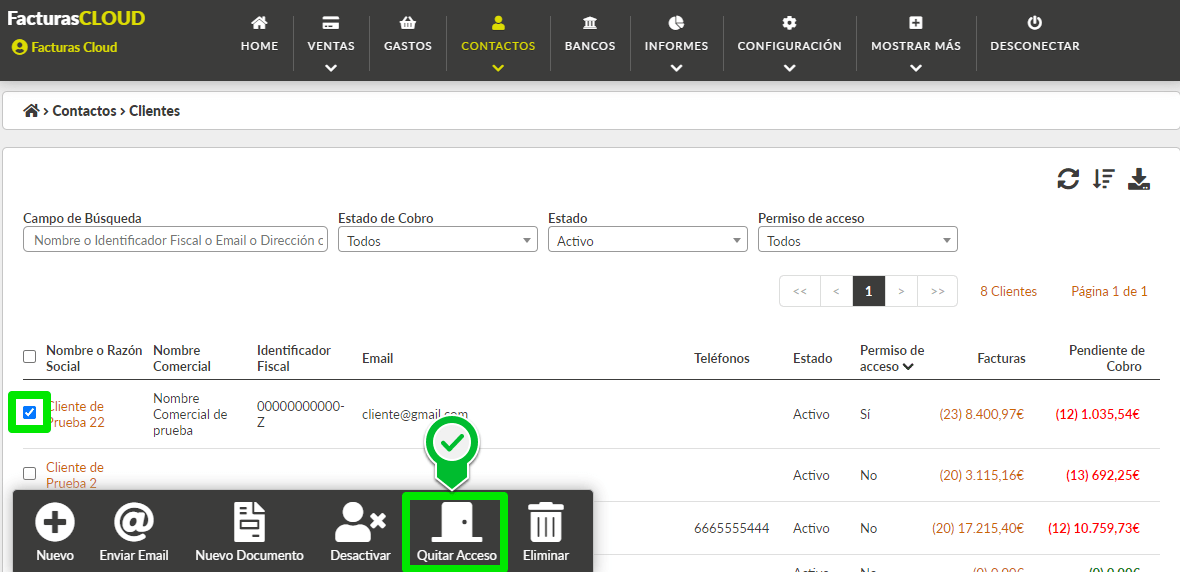Uncheck Cliente de Prueba 22 checkbox
1180x572 pixels.
click(29, 412)
